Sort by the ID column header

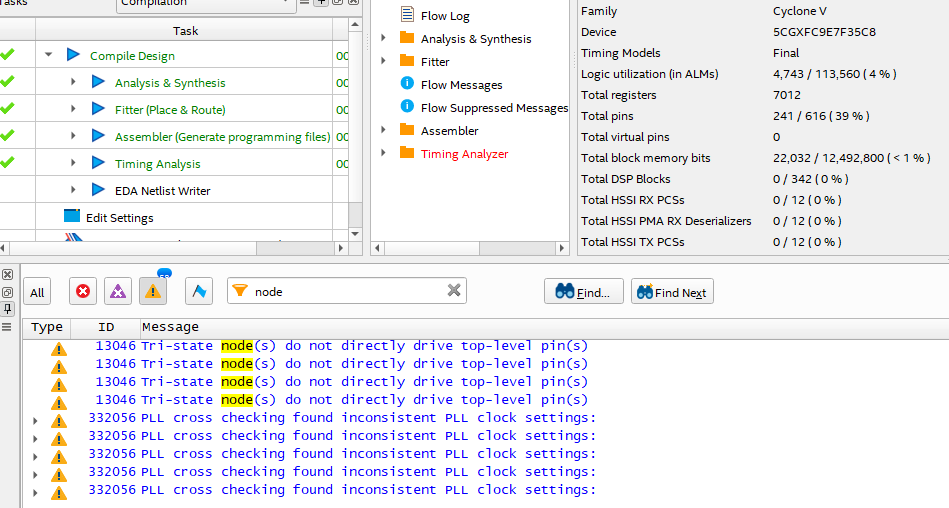coord(106,327)
